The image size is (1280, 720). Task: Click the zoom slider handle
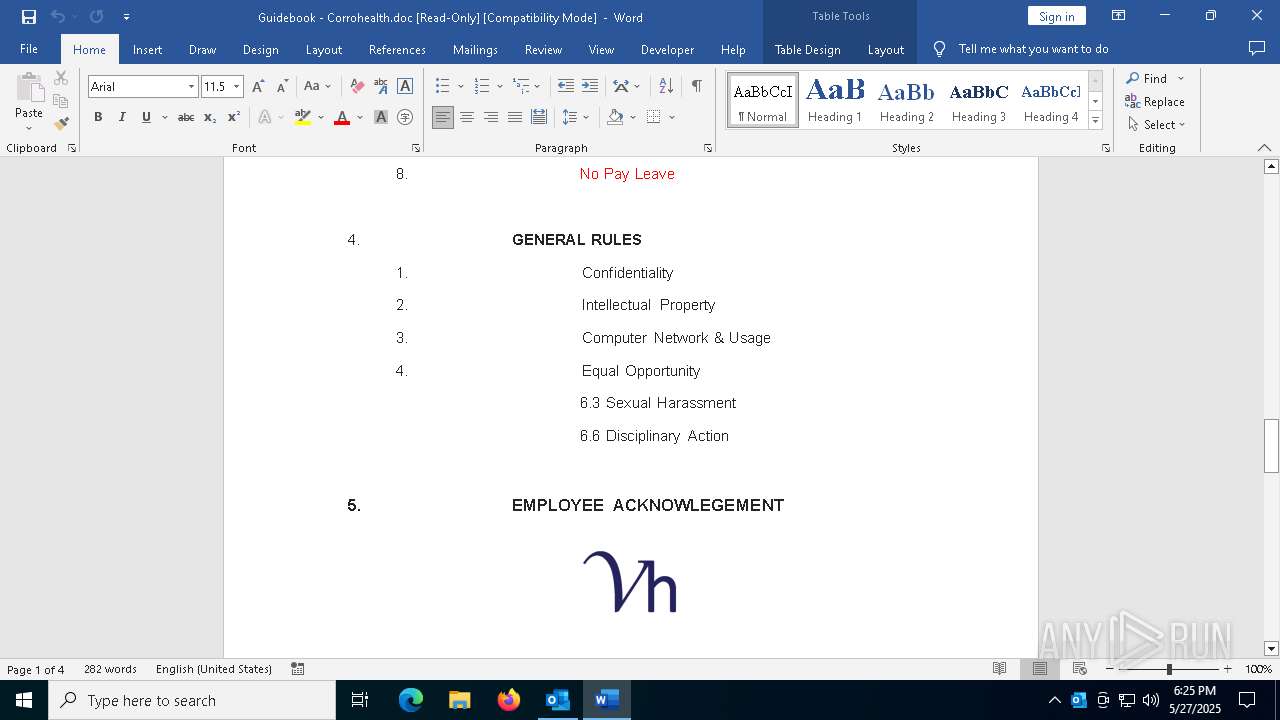coord(1169,669)
